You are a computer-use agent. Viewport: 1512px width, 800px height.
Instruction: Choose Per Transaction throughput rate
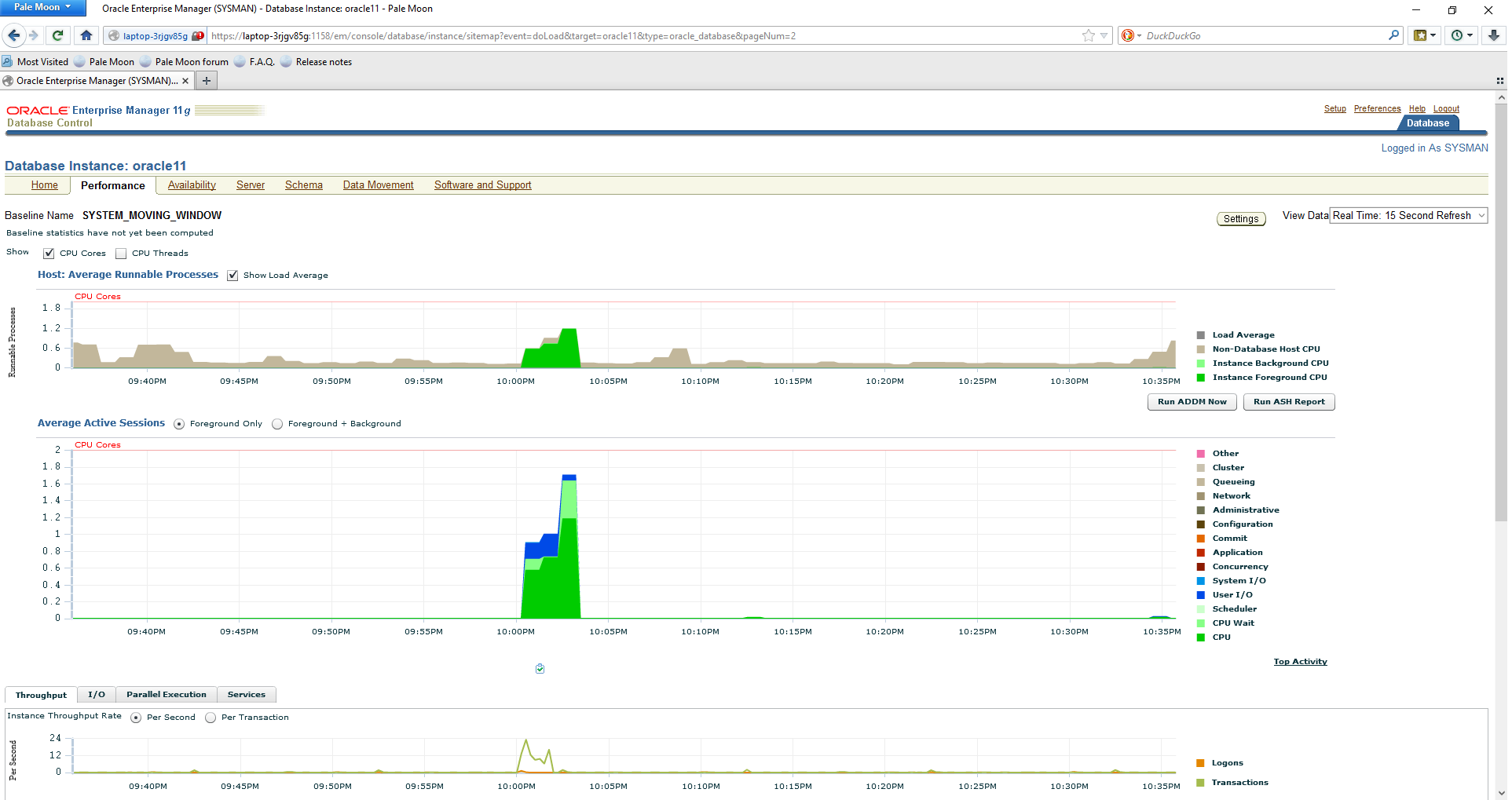(211, 718)
